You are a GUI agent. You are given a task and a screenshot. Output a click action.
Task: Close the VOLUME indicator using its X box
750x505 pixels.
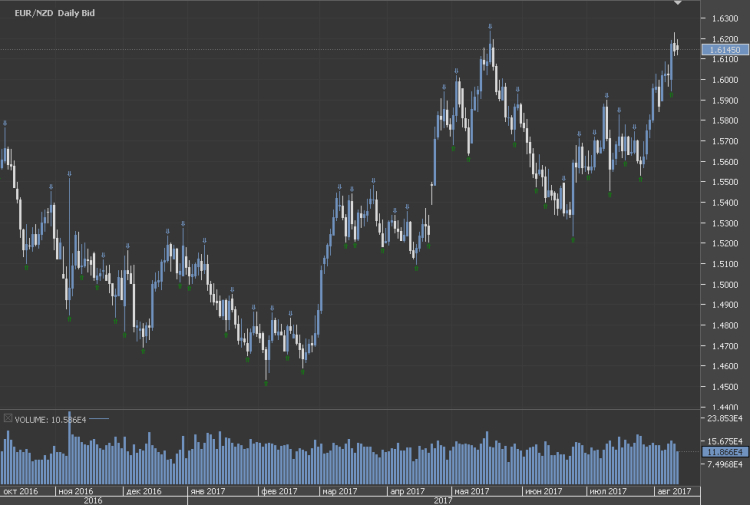point(8,418)
